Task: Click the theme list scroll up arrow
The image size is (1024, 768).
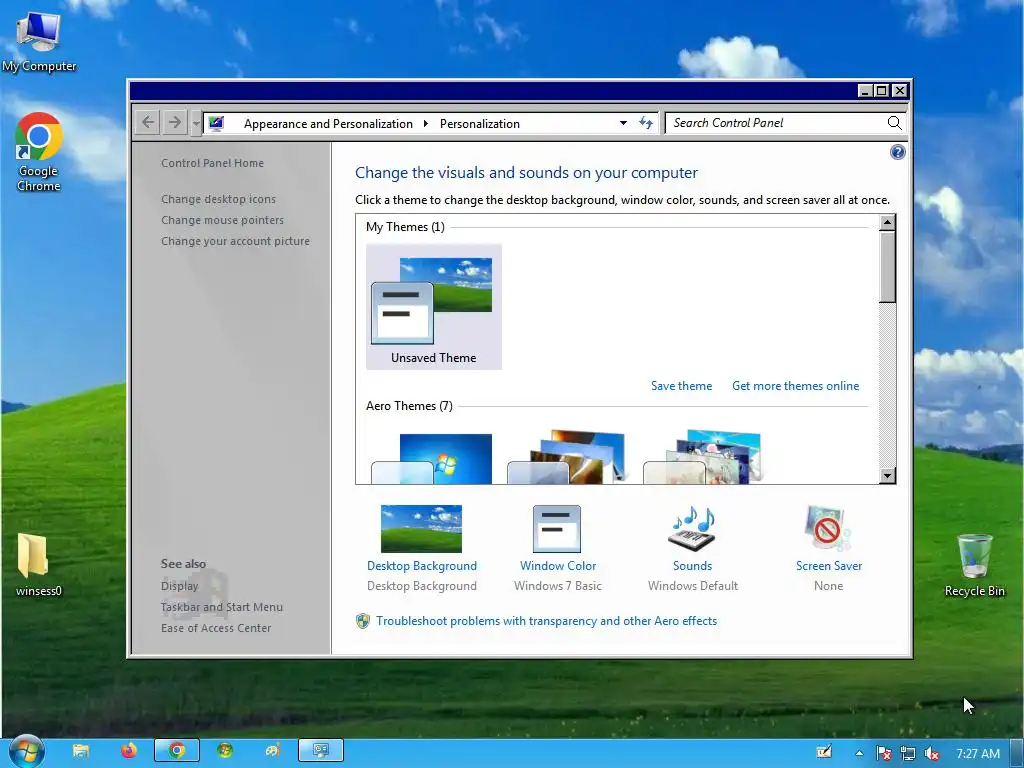Action: click(x=887, y=223)
